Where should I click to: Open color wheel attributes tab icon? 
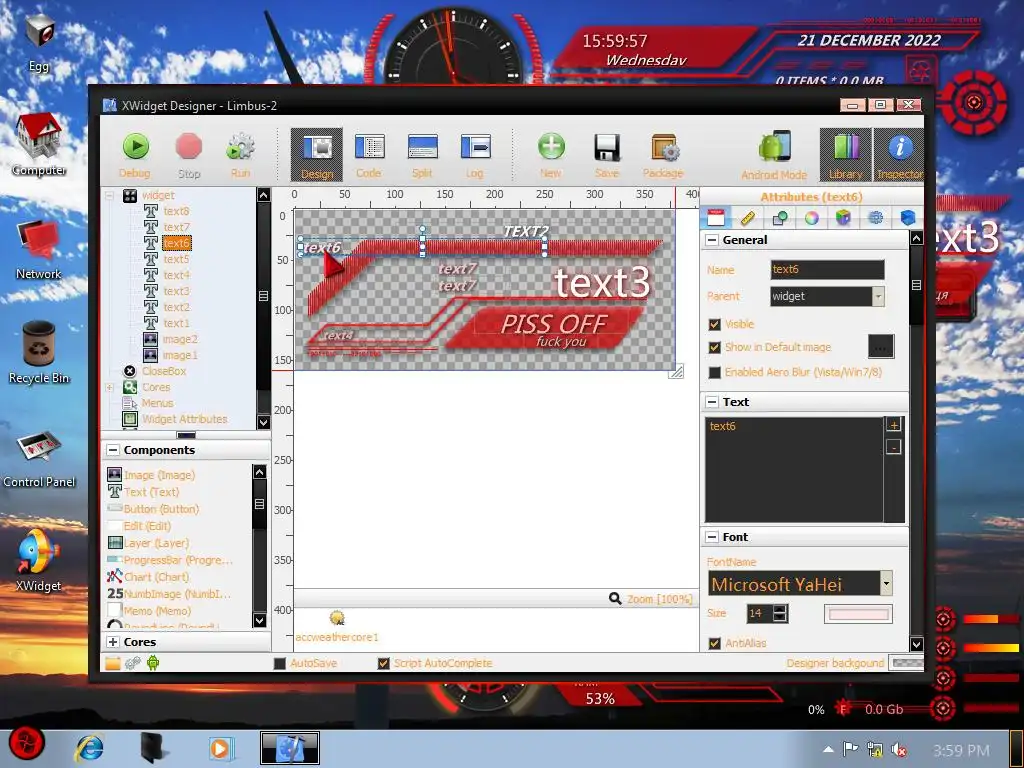pos(812,217)
